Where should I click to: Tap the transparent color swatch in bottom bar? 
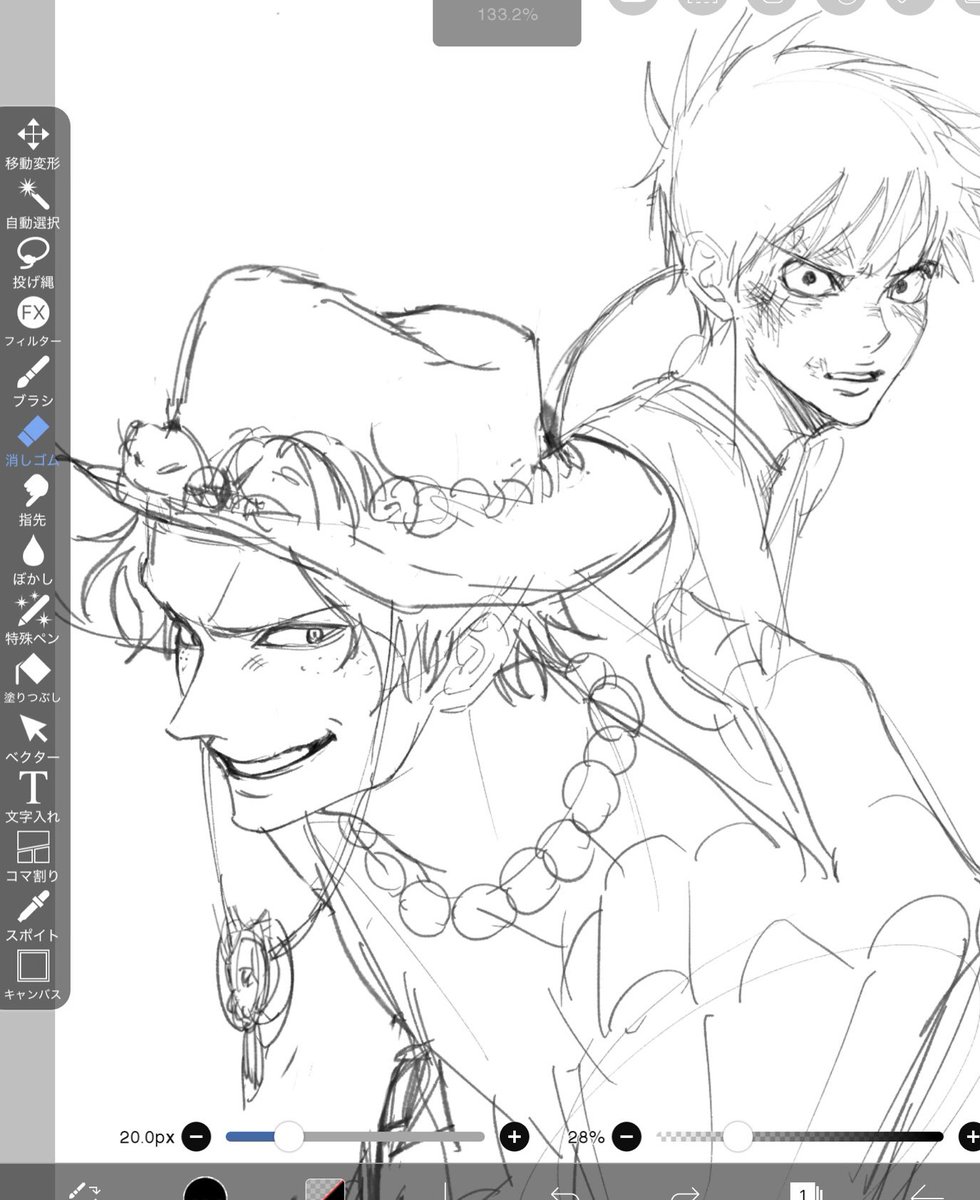point(325,1189)
